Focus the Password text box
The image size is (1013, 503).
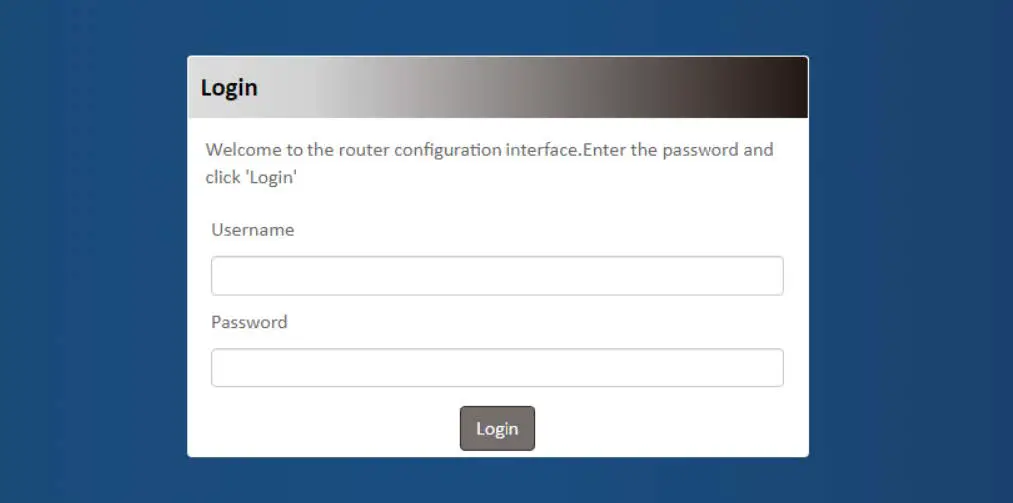pyautogui.click(x=496, y=368)
